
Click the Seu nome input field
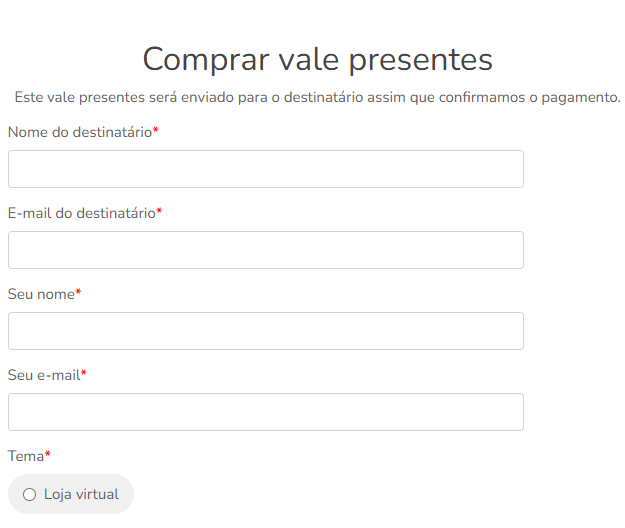[266, 331]
